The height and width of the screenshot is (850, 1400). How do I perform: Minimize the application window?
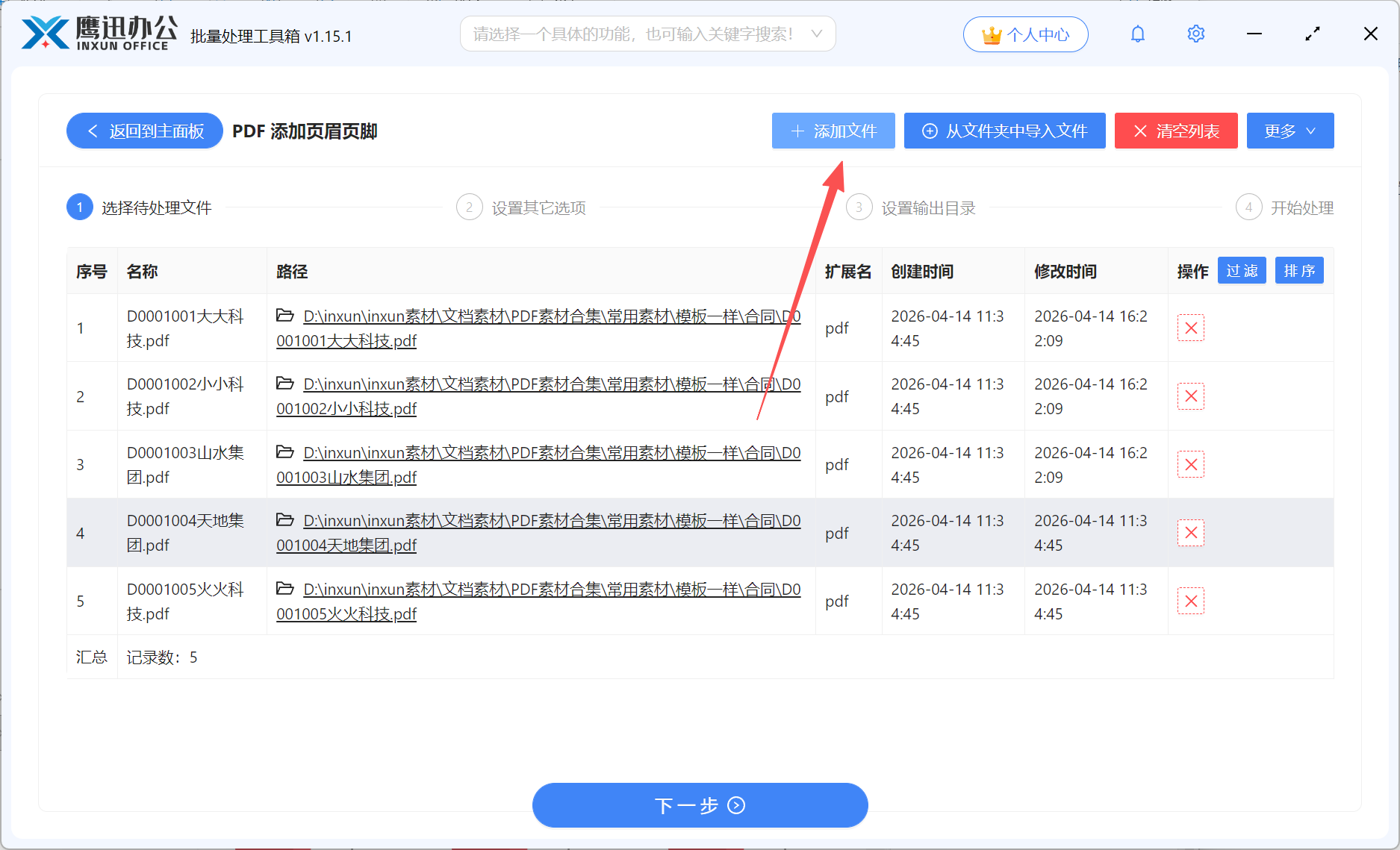1254,34
